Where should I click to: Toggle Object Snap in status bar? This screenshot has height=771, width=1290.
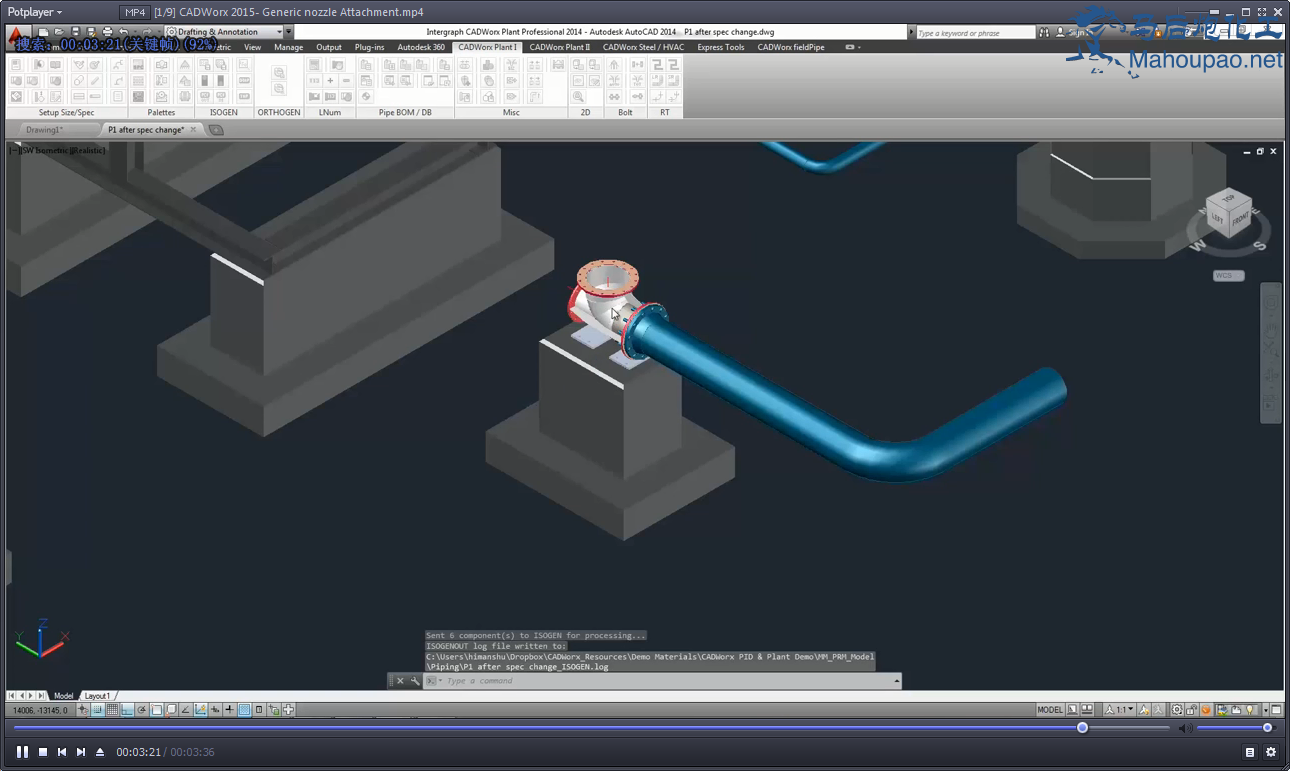pyautogui.click(x=156, y=710)
